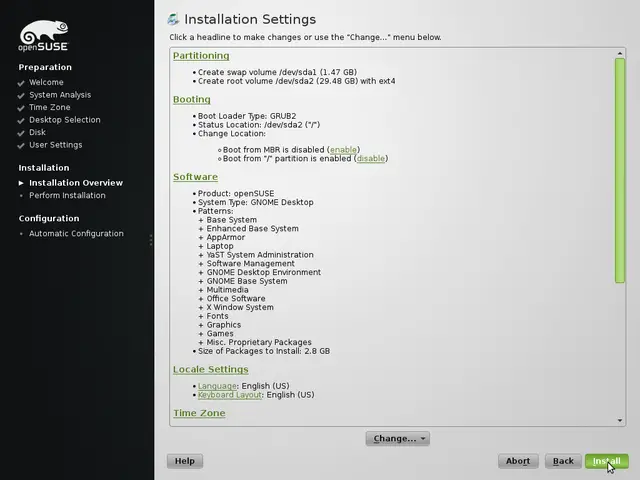640x480 pixels.
Task: Enable boot from MBR link
Action: [343, 150]
